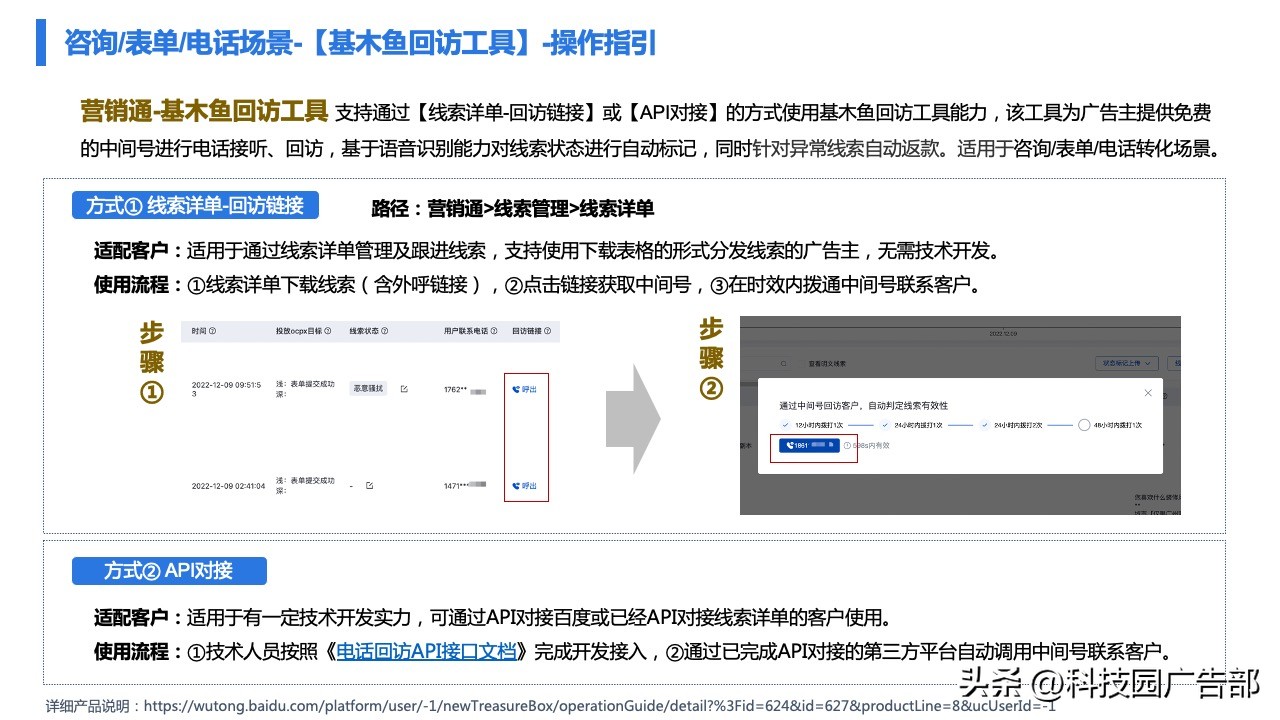Click the edit icon in the second row's 线索状态 column
Viewport: 1280px width, 720px height.
tap(368, 485)
